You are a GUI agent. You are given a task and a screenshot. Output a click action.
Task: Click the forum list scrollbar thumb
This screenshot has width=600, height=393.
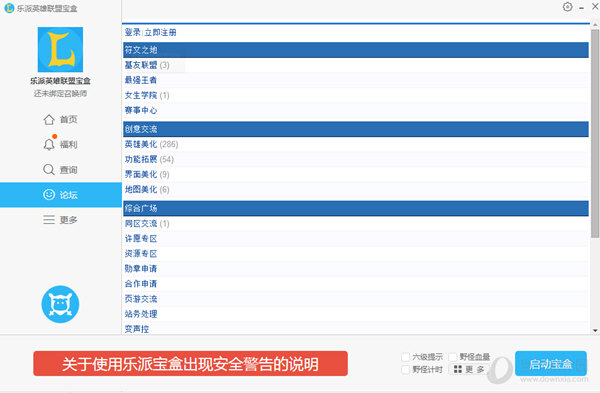pyautogui.click(x=595, y=133)
